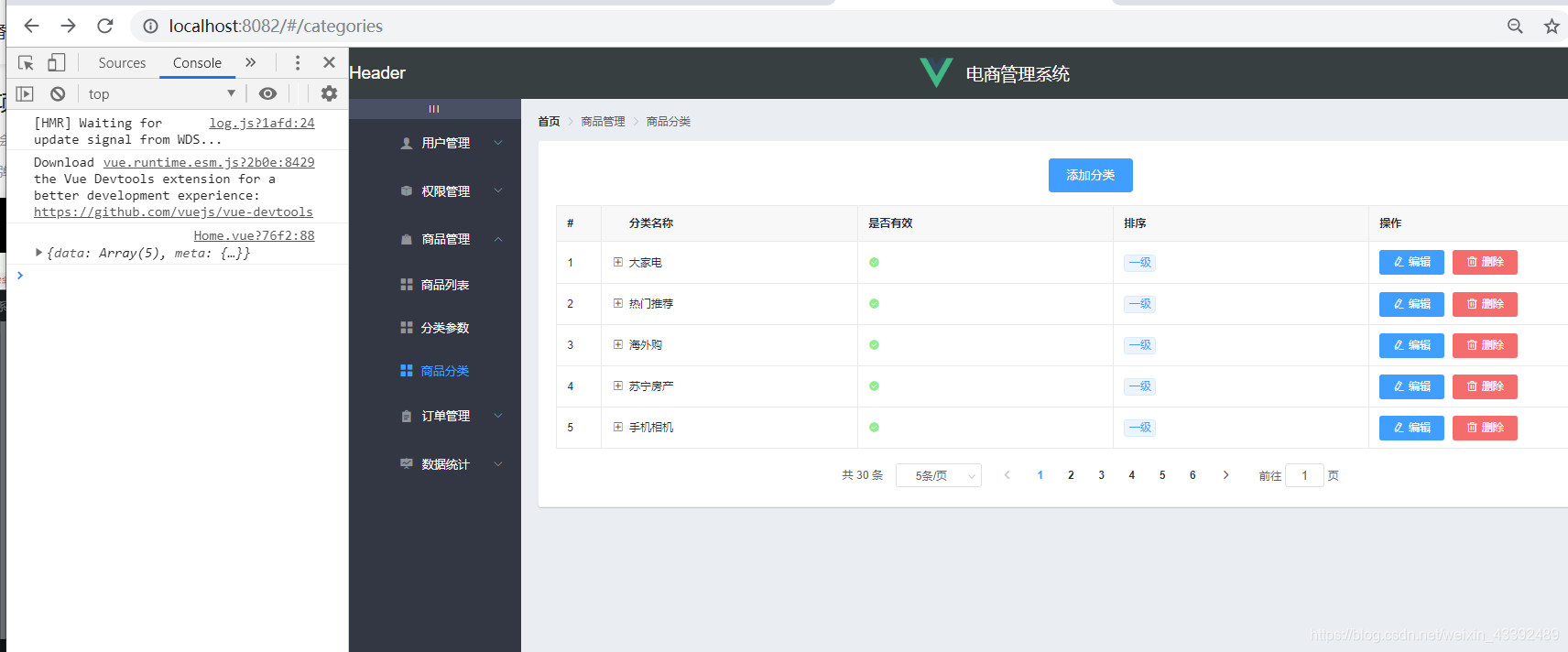Viewport: 1568px width, 652px height.
Task: Collapse the sidebar with the ||| toggle
Action: 434,109
